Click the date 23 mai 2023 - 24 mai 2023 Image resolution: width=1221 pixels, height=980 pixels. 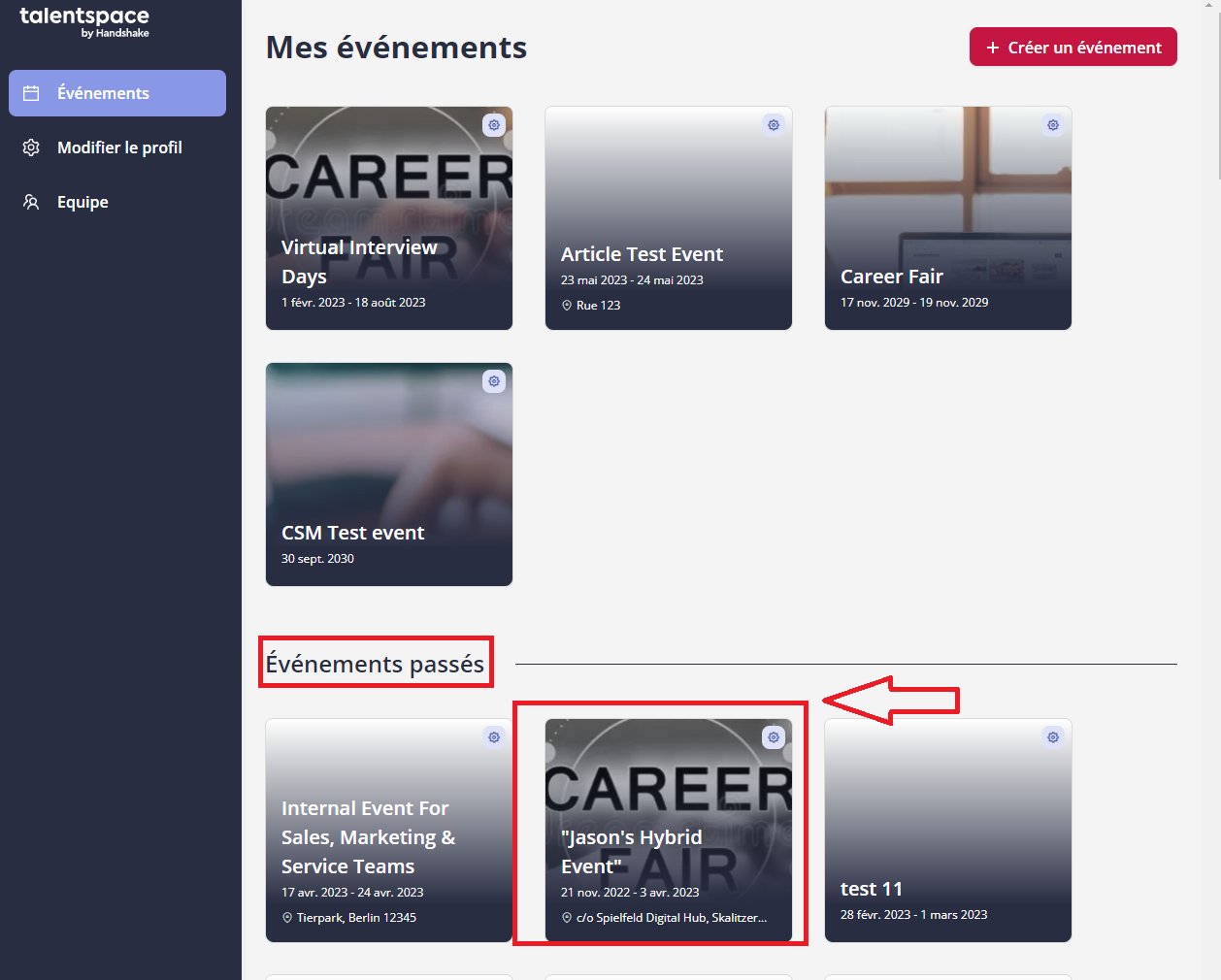632,279
